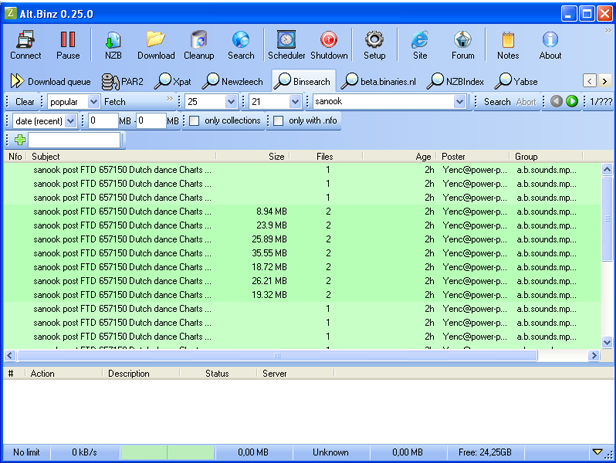Go to previous results page grey arrow
This screenshot has height=463, width=616.
tap(556, 101)
